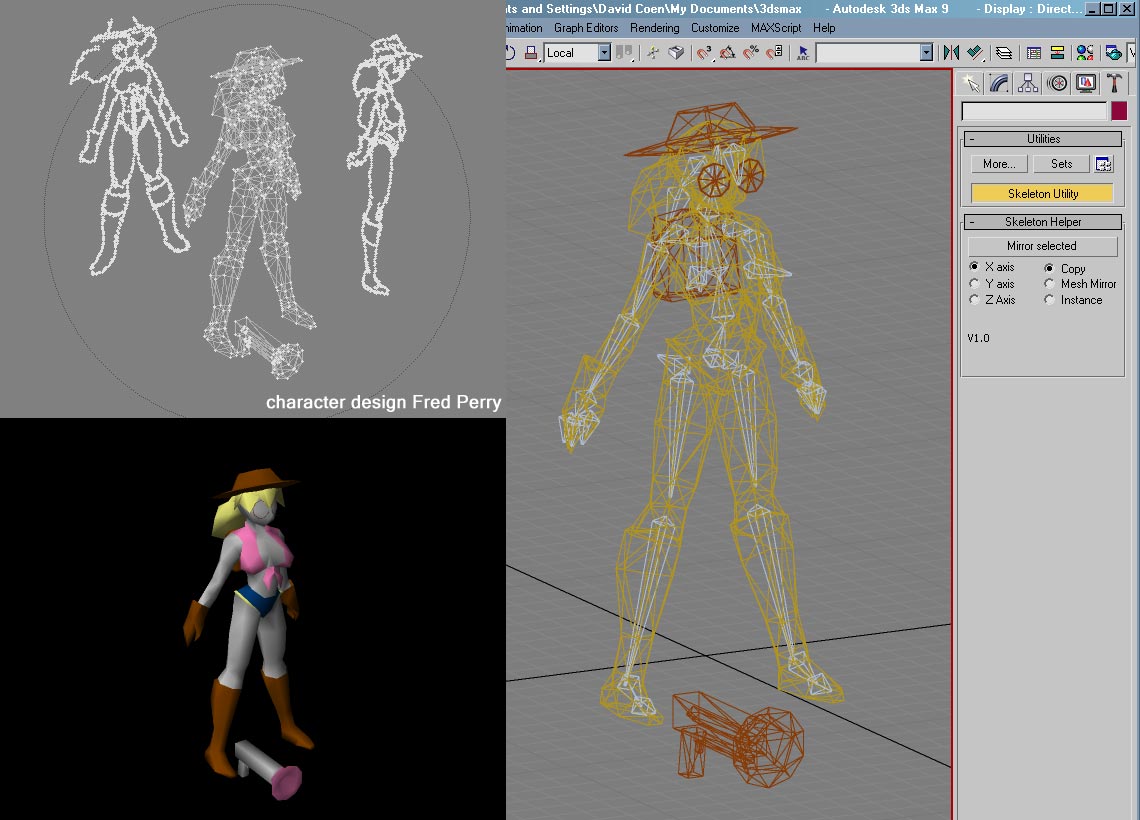Image resolution: width=1140 pixels, height=820 pixels.
Task: Select the gun wireframe in the viewport
Action: [x=738, y=740]
